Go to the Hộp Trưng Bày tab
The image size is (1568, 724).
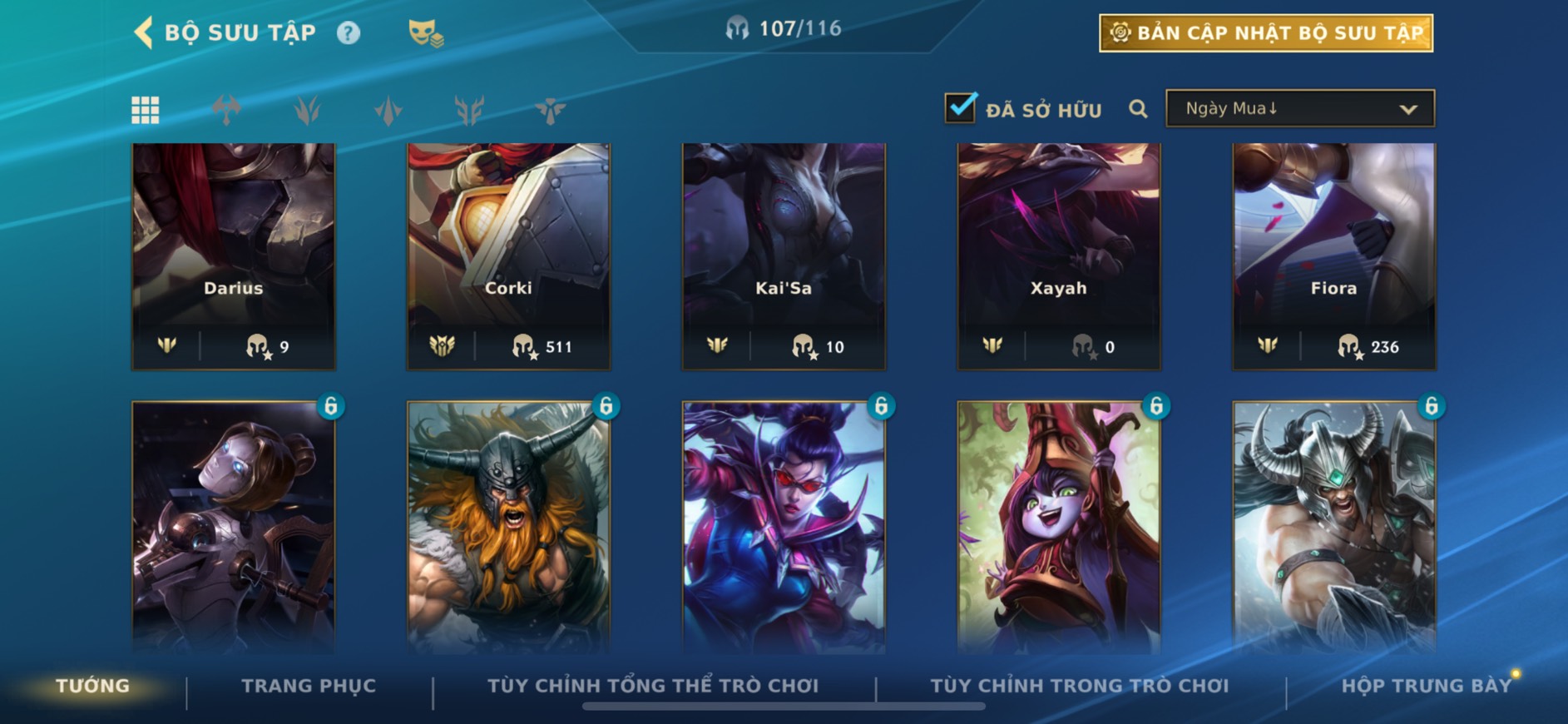tap(1426, 686)
